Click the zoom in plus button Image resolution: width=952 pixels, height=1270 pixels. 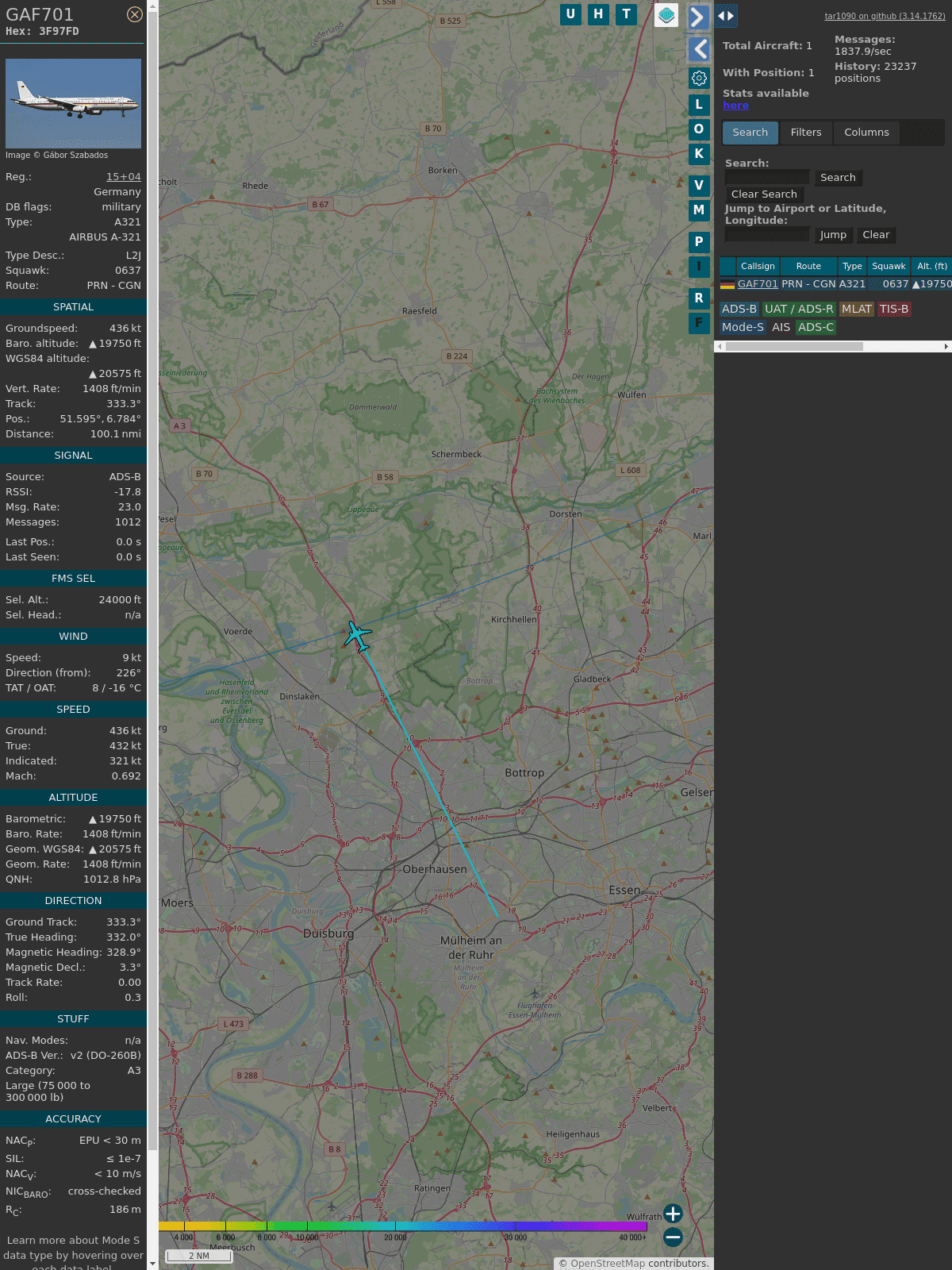(x=673, y=1214)
